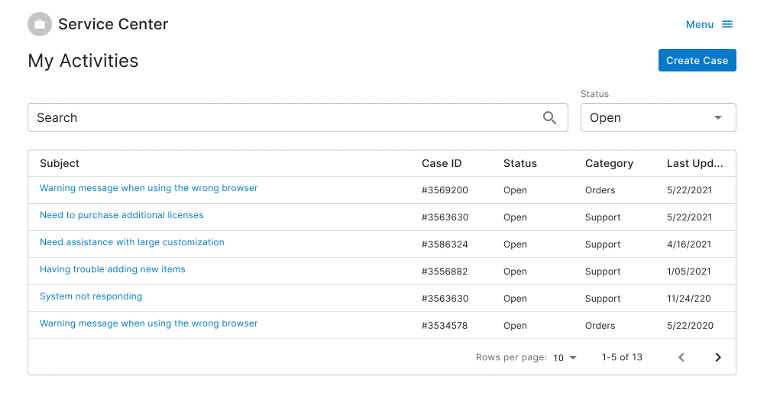Open the Rows per page dropdown

pos(565,357)
